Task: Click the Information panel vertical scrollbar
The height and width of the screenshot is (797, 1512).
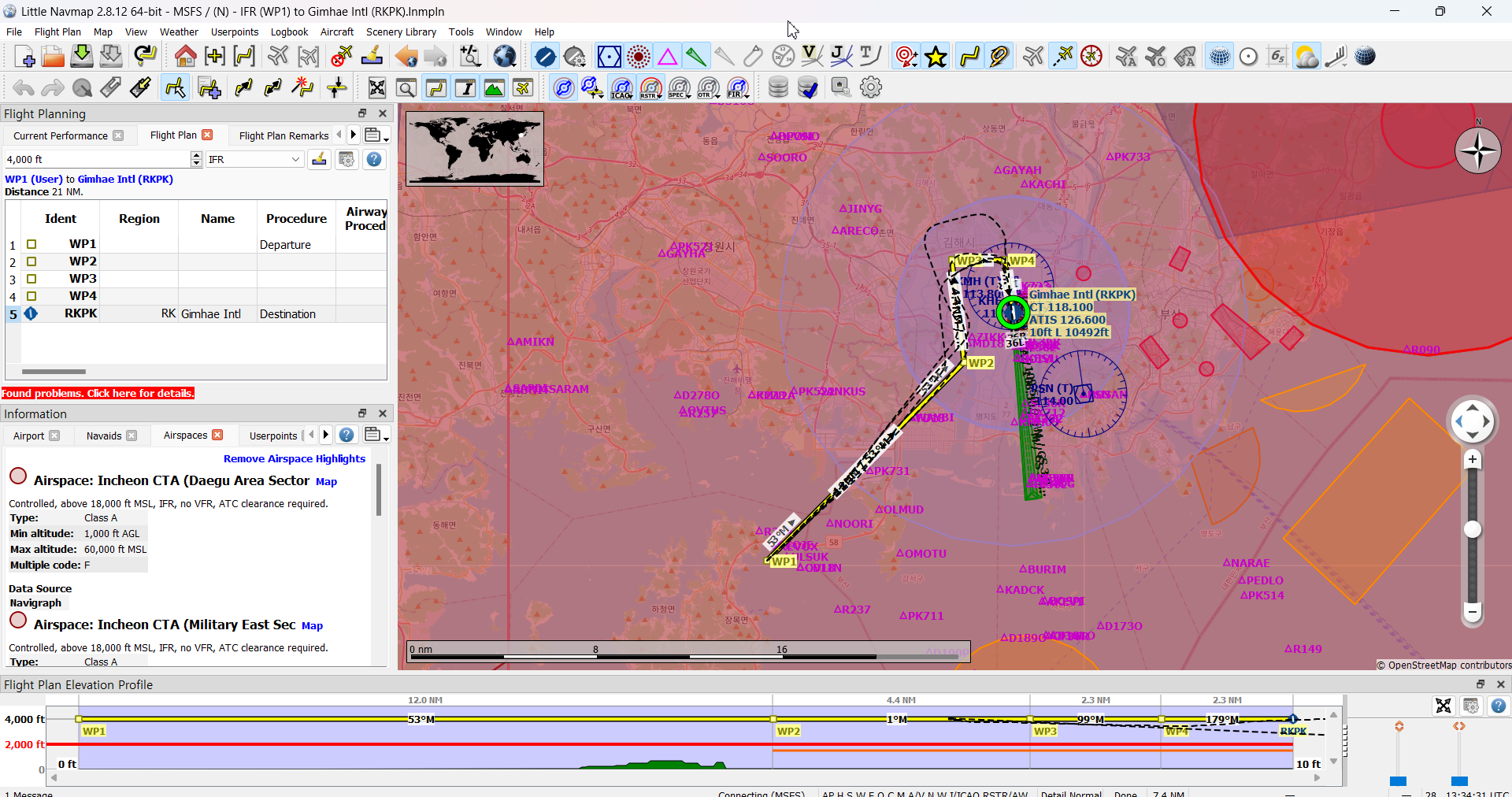Action: (x=379, y=491)
